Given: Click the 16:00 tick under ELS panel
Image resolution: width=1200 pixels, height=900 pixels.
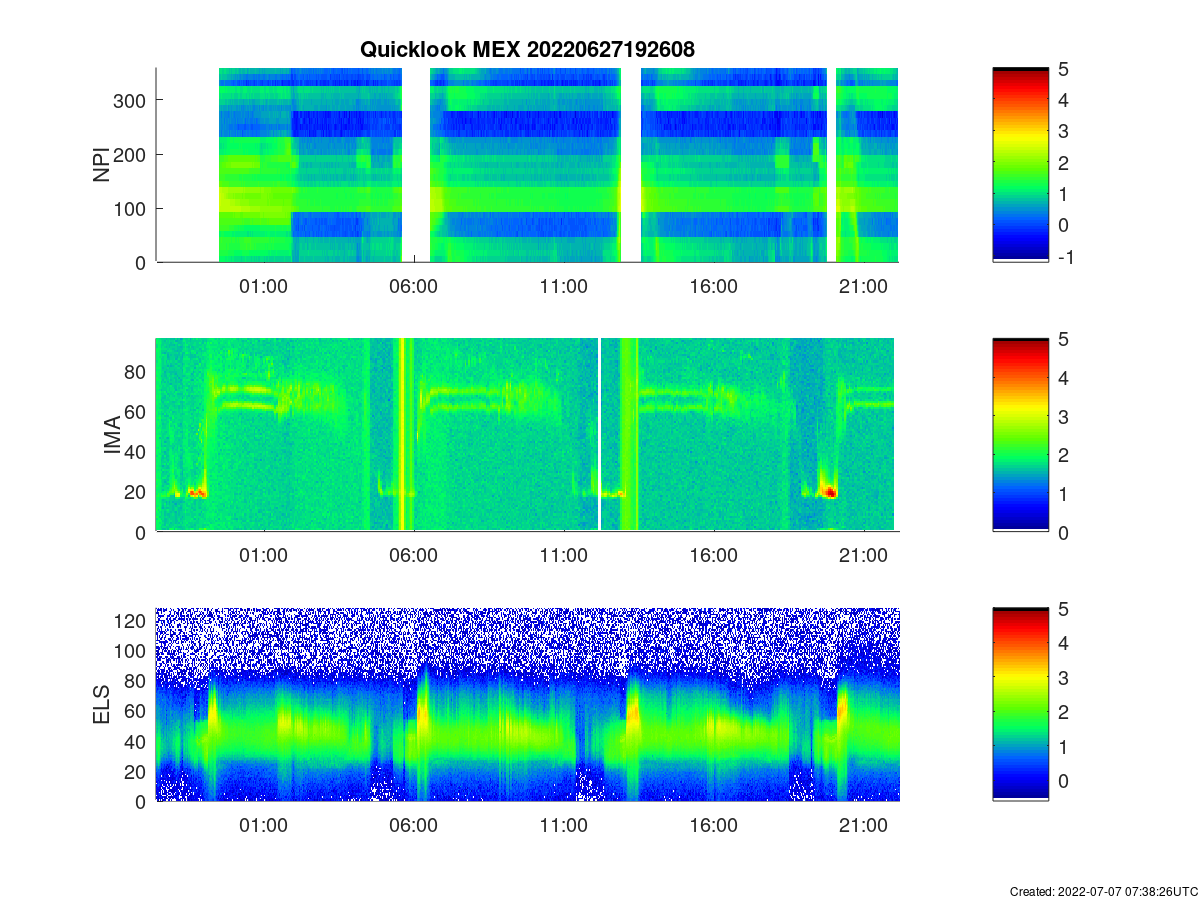Looking at the screenshot, I should (713, 825).
